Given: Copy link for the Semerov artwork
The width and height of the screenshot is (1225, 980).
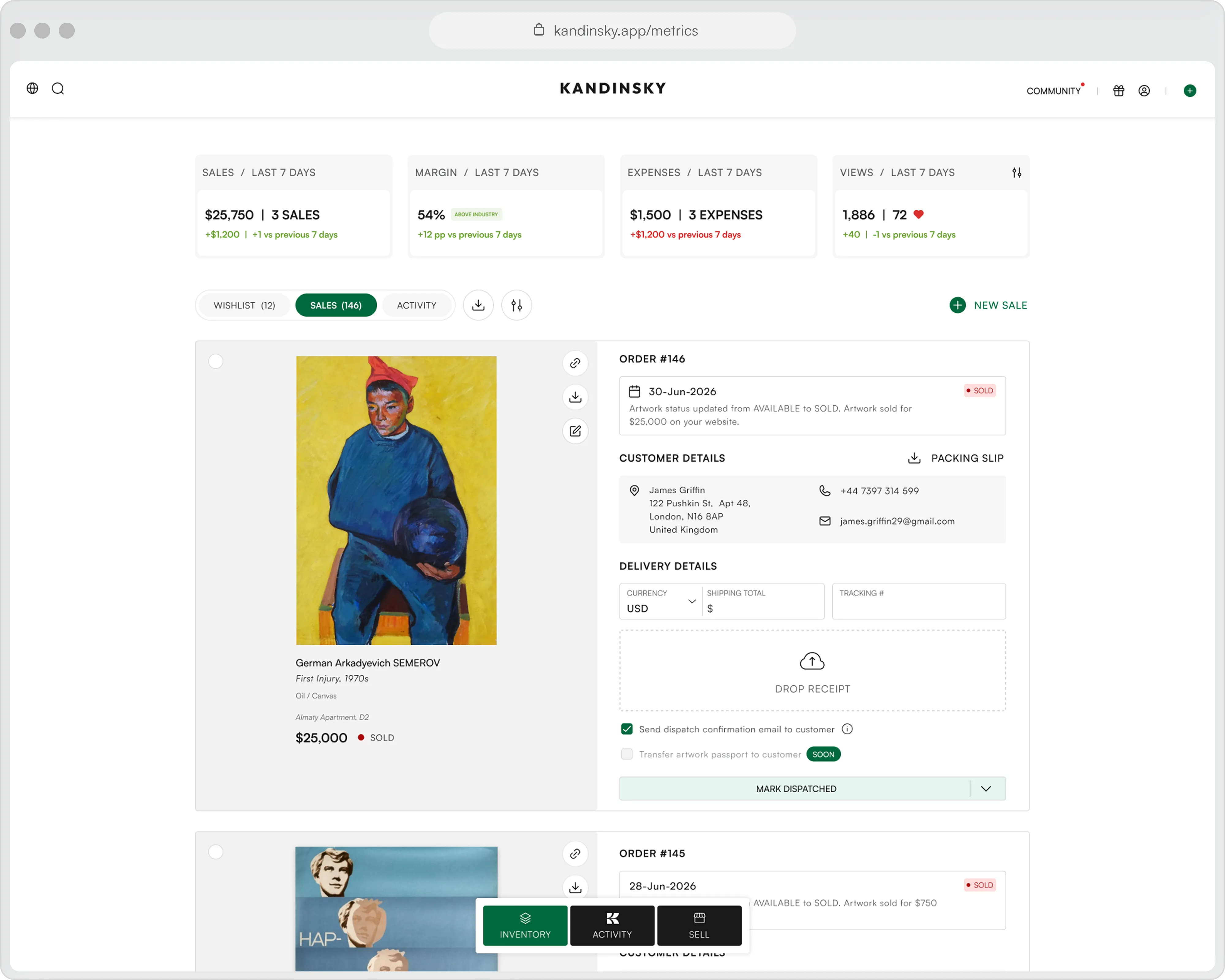Looking at the screenshot, I should point(575,363).
